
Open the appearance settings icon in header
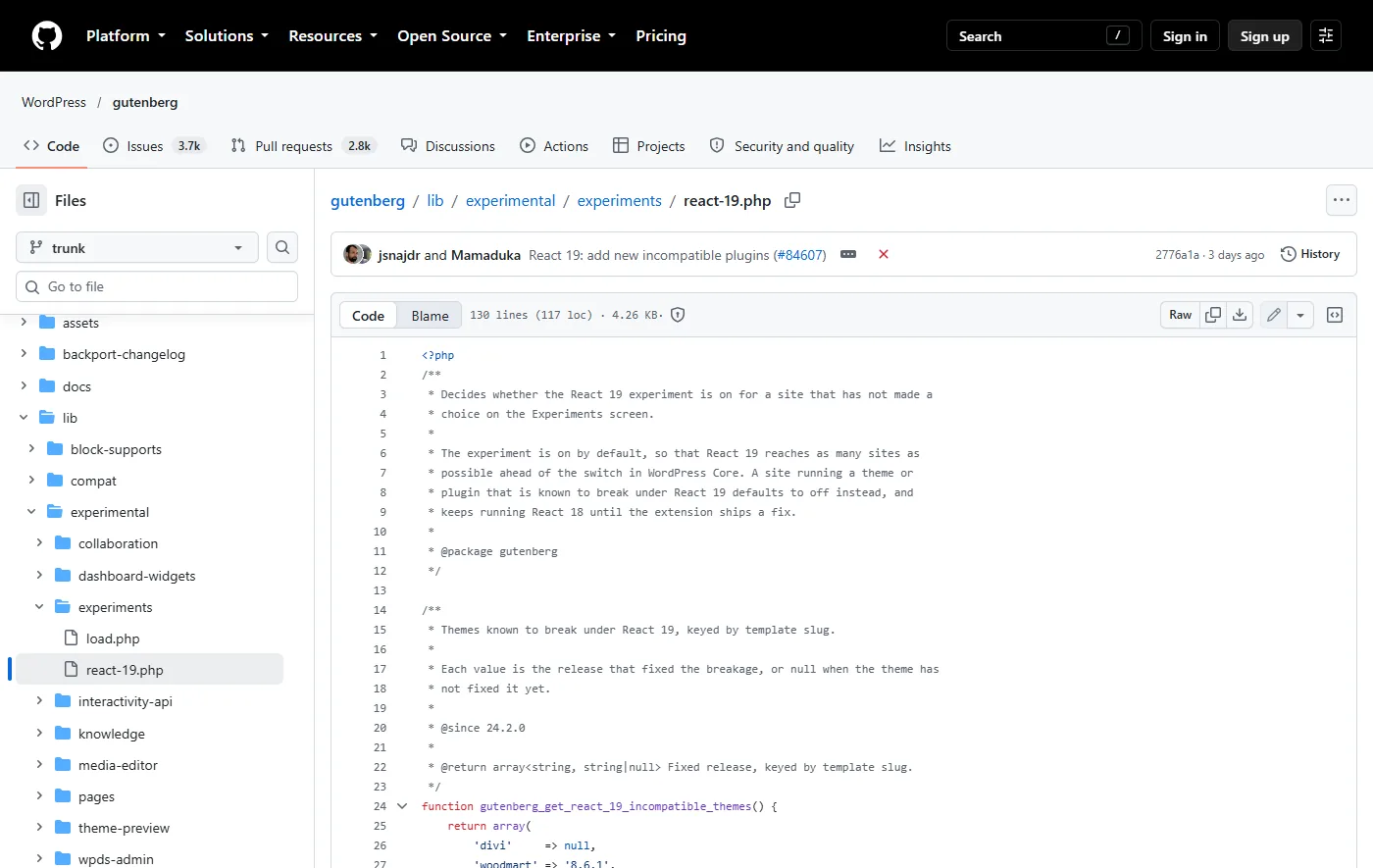coord(1326,36)
